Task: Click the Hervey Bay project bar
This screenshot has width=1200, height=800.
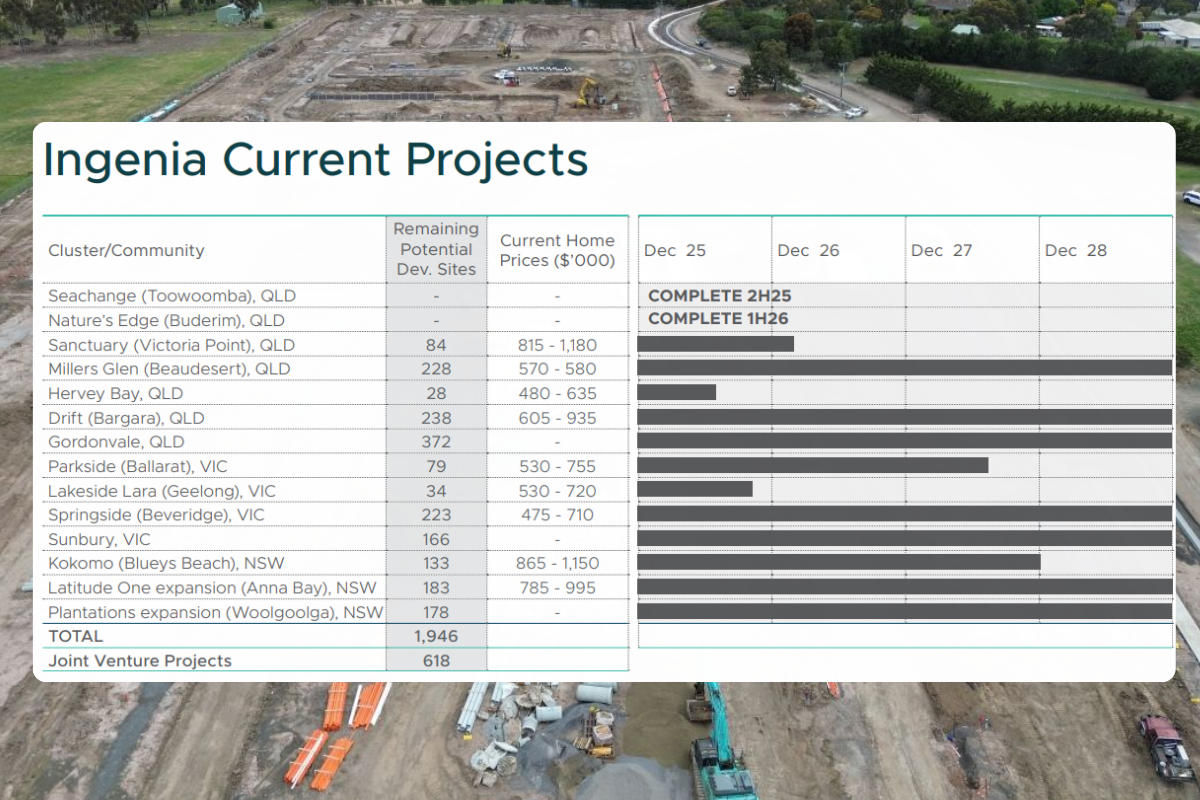Action: 678,394
